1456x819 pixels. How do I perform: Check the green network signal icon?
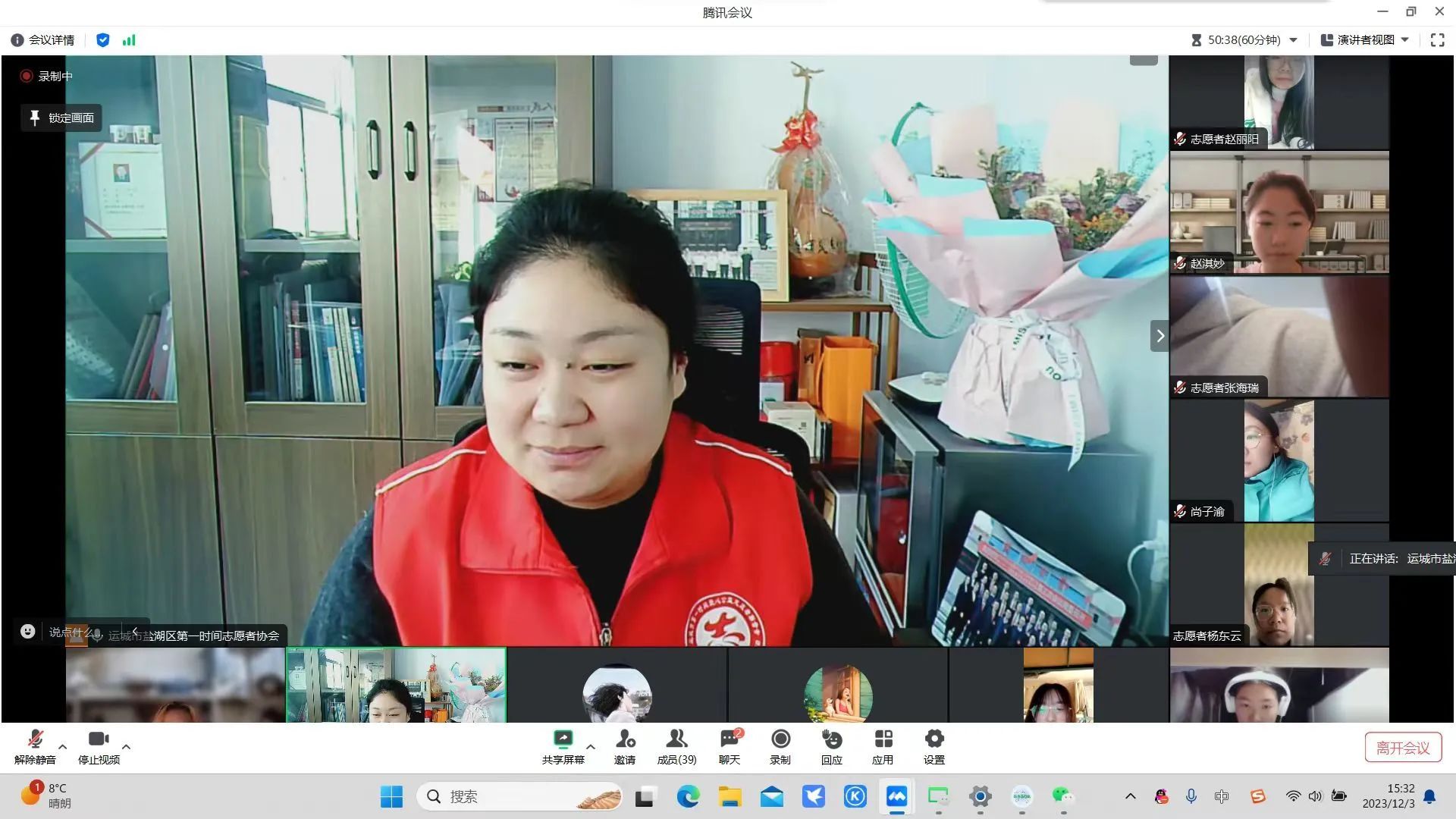[129, 40]
